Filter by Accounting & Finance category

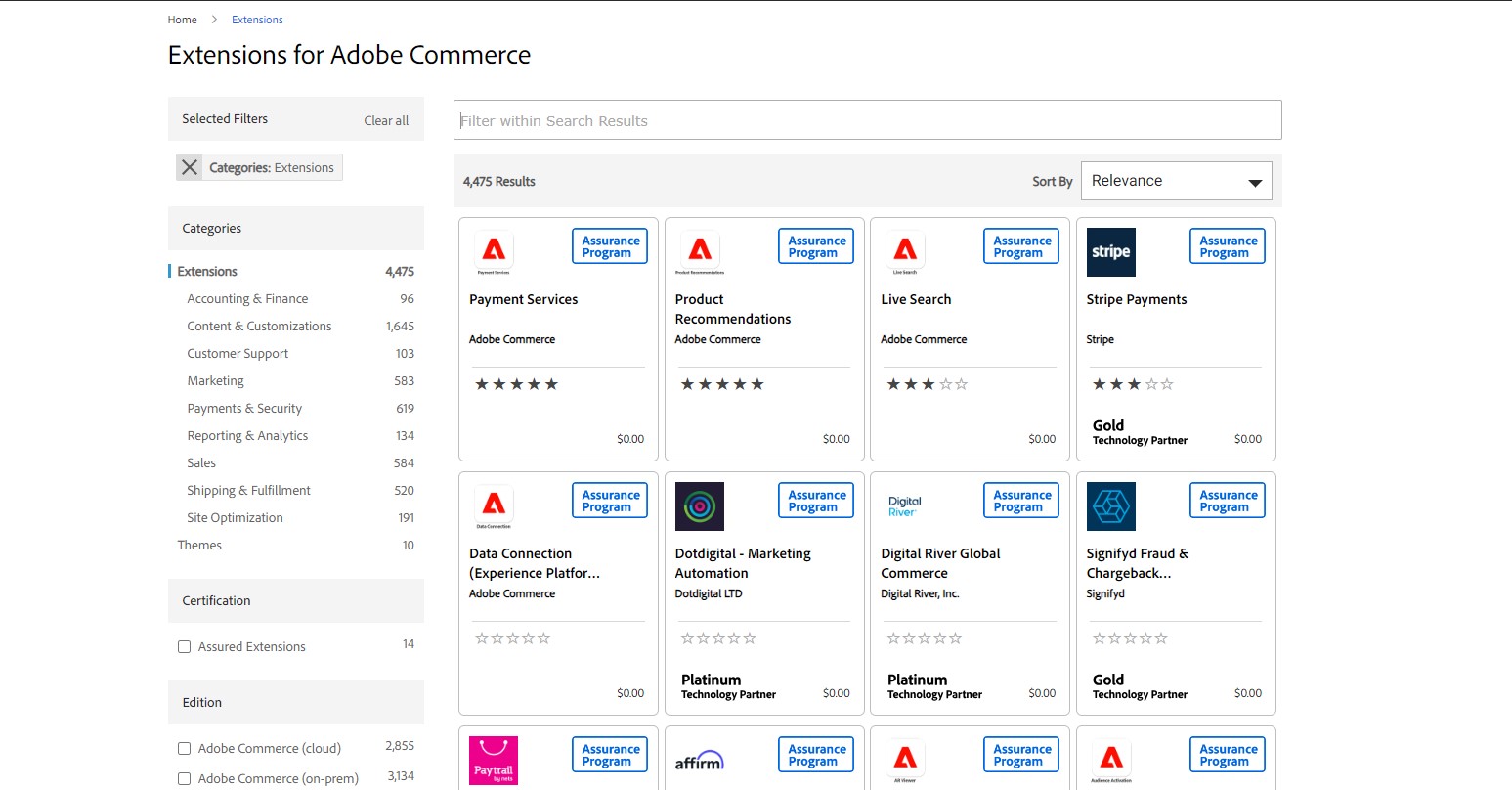pyautogui.click(x=247, y=298)
